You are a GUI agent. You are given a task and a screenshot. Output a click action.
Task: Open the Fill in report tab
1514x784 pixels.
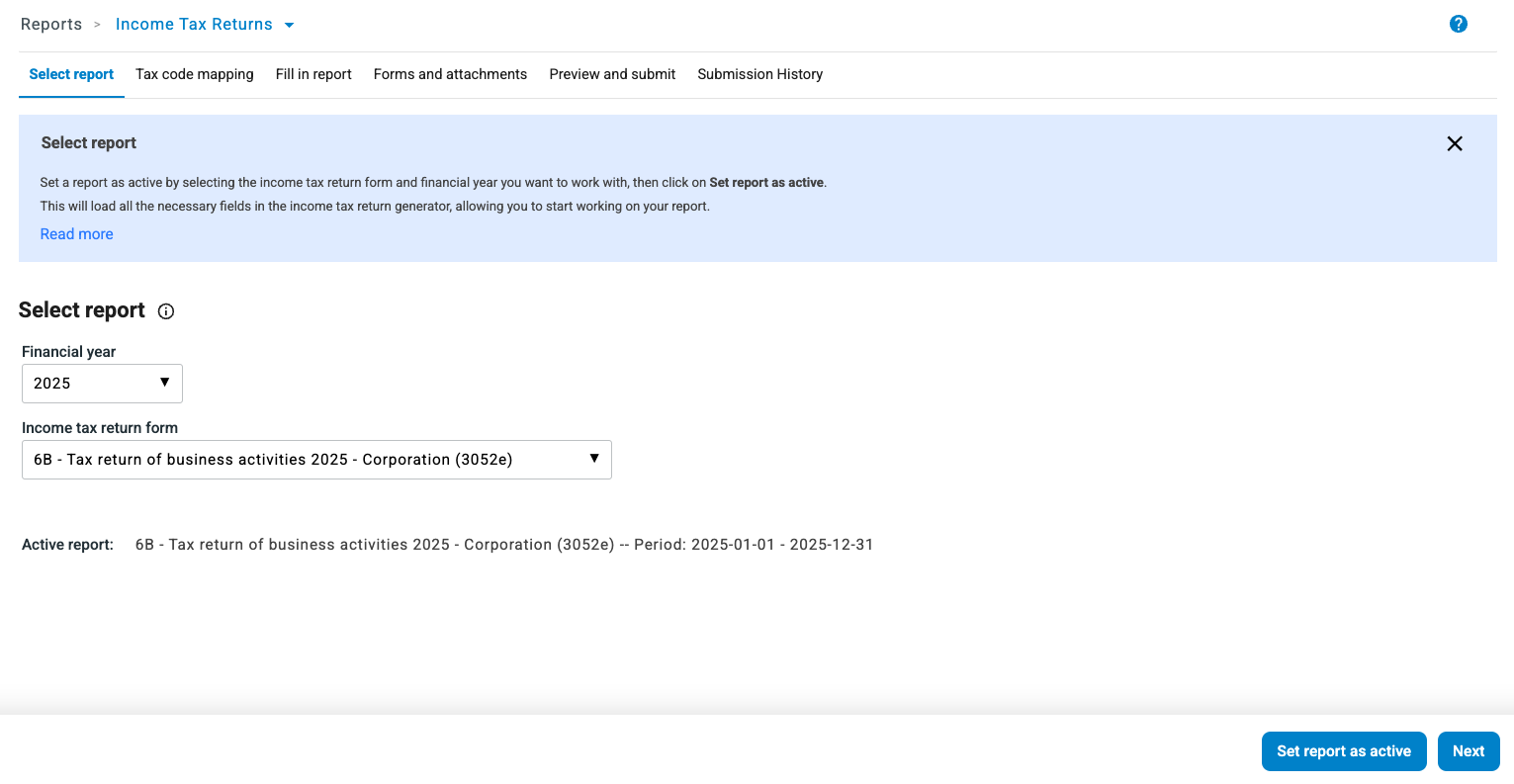(313, 74)
